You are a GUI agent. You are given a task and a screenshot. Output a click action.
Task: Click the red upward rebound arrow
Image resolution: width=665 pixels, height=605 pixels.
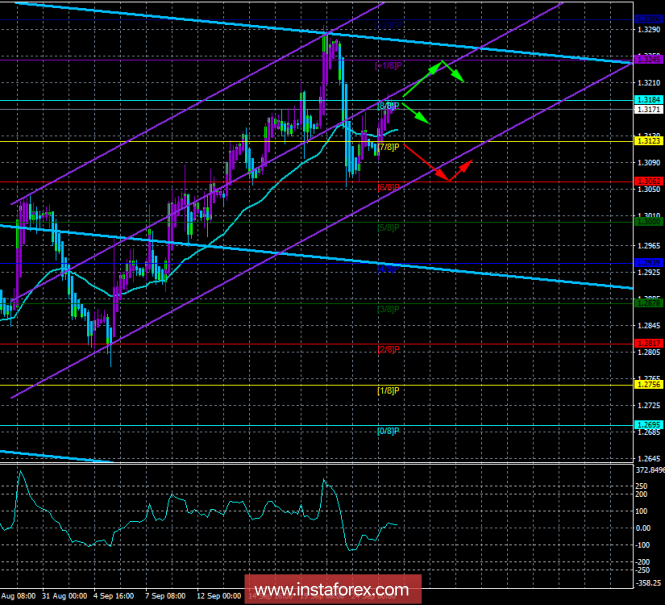(461, 169)
